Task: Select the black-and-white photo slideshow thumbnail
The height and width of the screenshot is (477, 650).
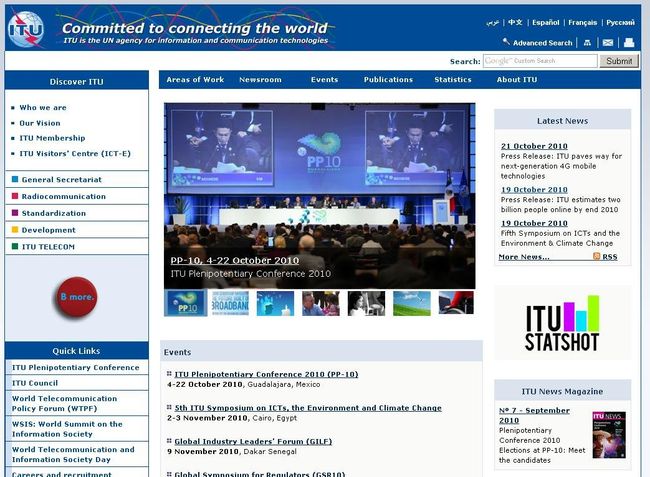Action: 366,303
